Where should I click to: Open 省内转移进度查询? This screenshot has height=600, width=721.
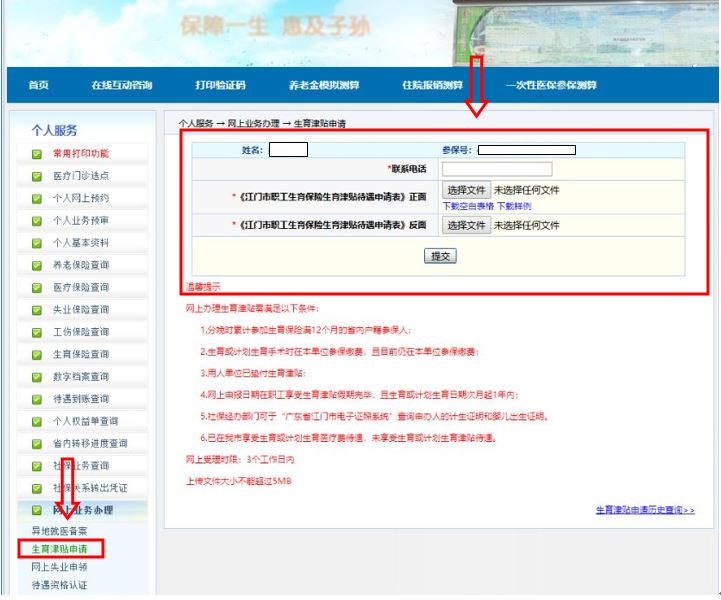(91, 444)
